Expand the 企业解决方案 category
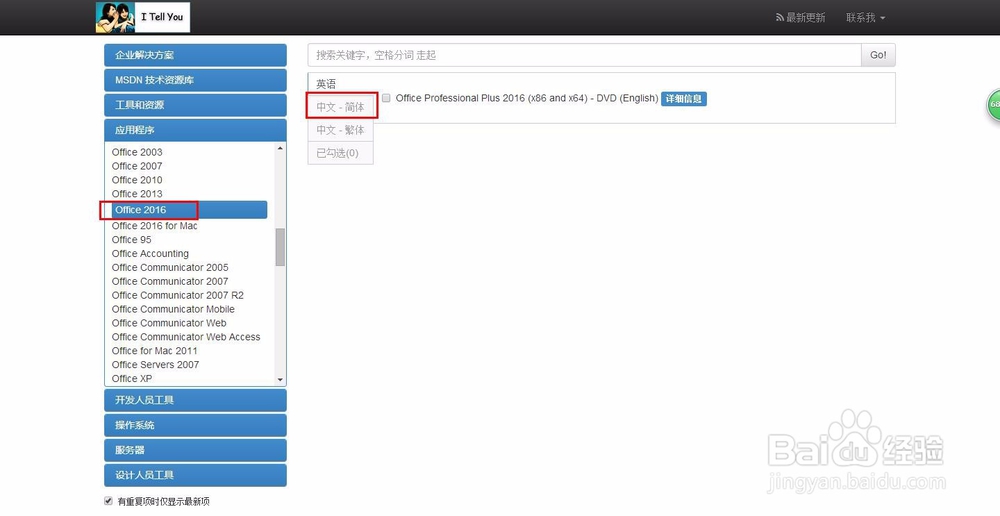The height and width of the screenshot is (516, 1000). pos(195,55)
